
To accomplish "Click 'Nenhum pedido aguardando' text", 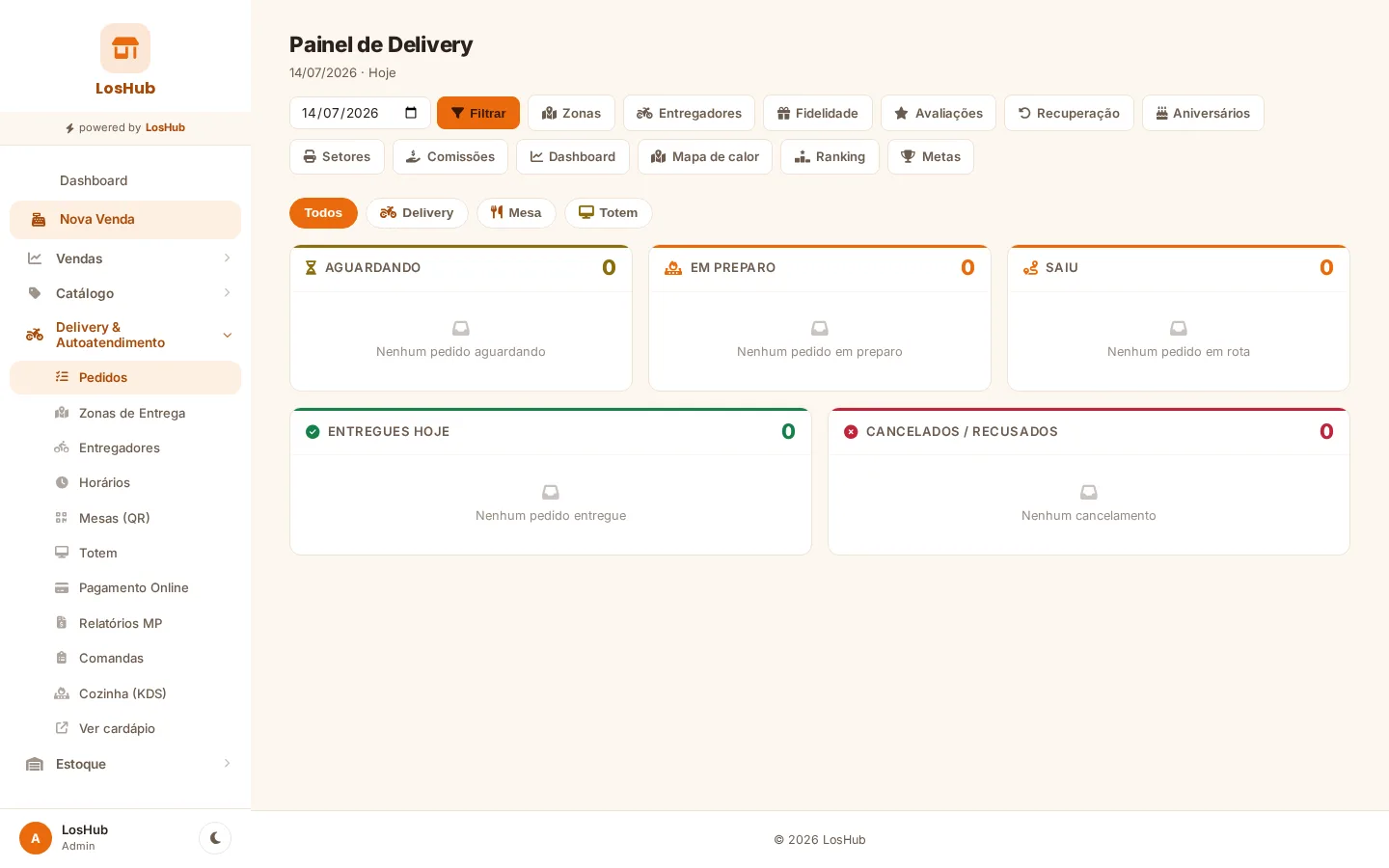I will point(461,352).
